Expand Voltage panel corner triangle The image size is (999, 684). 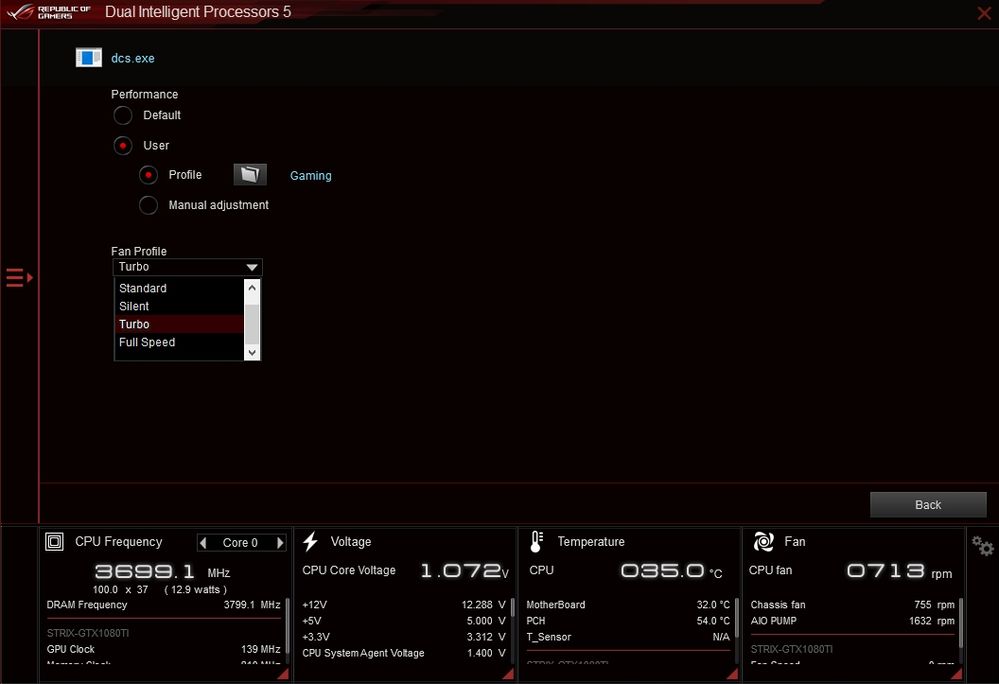[508, 674]
